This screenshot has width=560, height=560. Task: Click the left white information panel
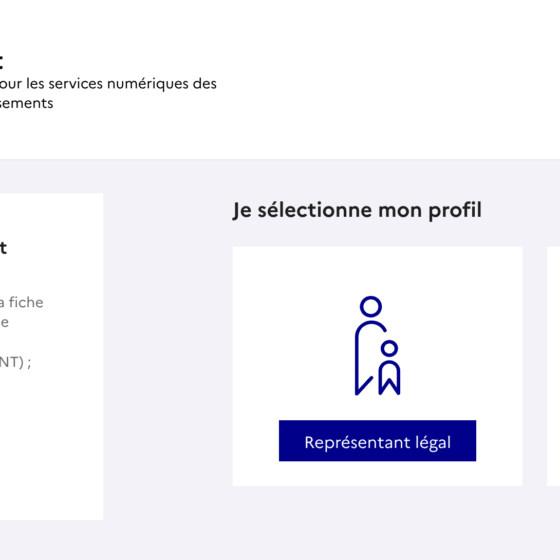(x=51, y=356)
